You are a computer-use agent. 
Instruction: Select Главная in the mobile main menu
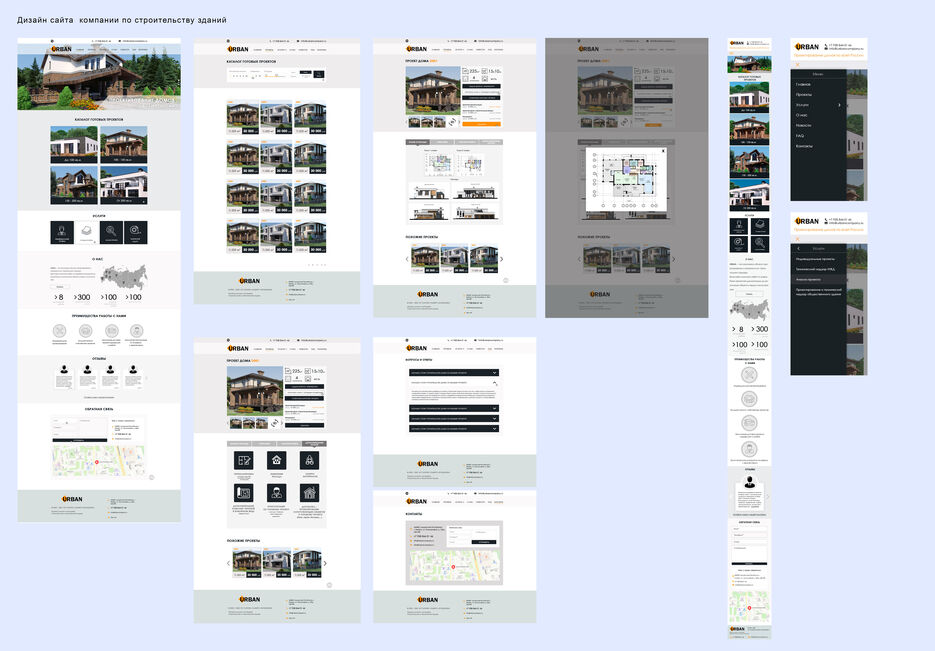803,85
